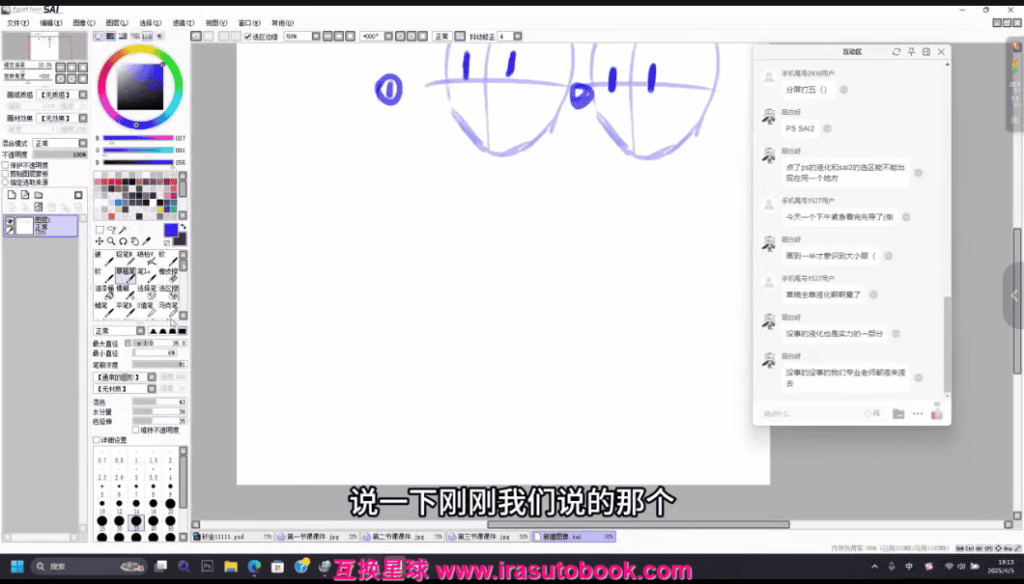Viewport: 1024px width, 584px height.
Task: Select the magic wand tool
Action: [x=124, y=230]
